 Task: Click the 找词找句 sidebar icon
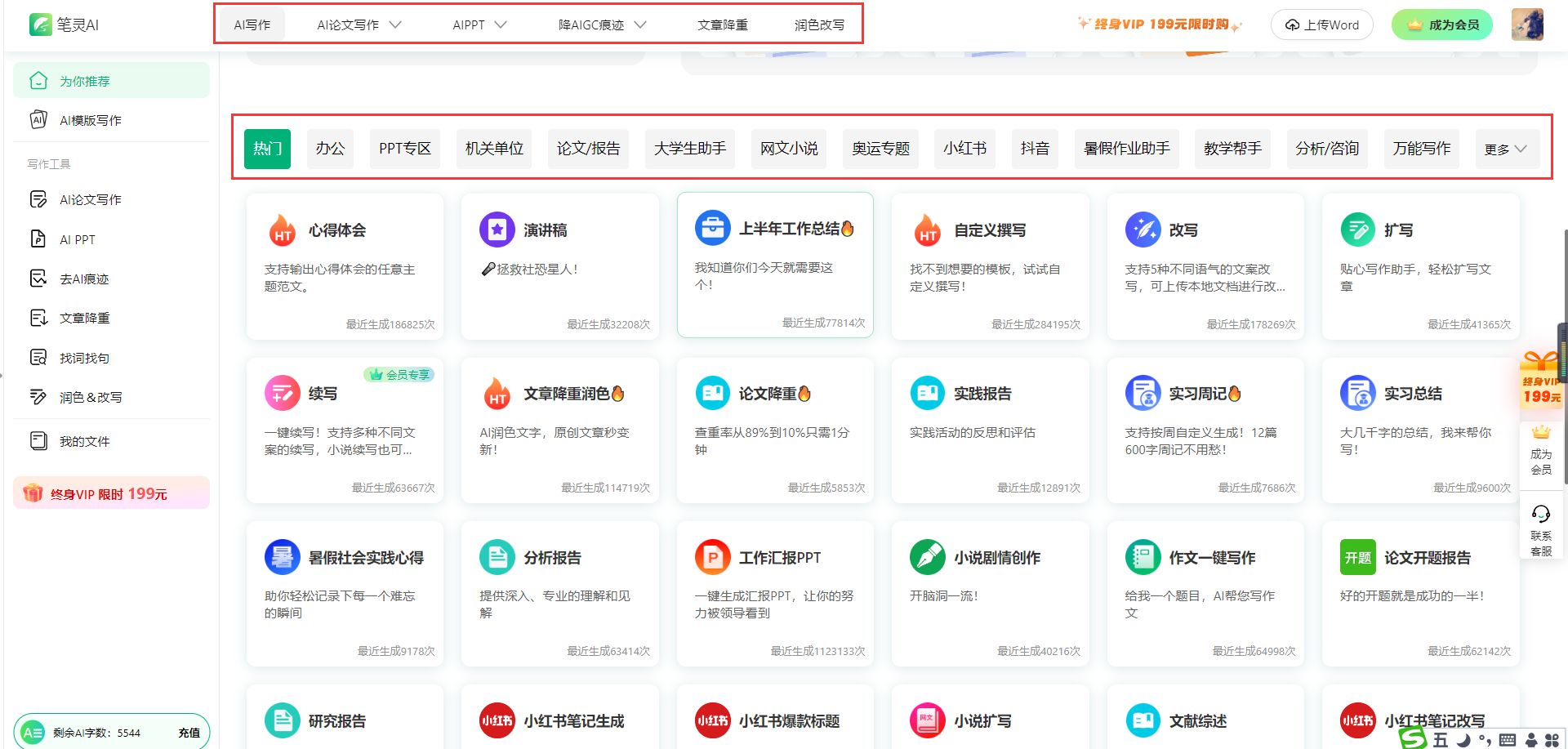coord(38,358)
